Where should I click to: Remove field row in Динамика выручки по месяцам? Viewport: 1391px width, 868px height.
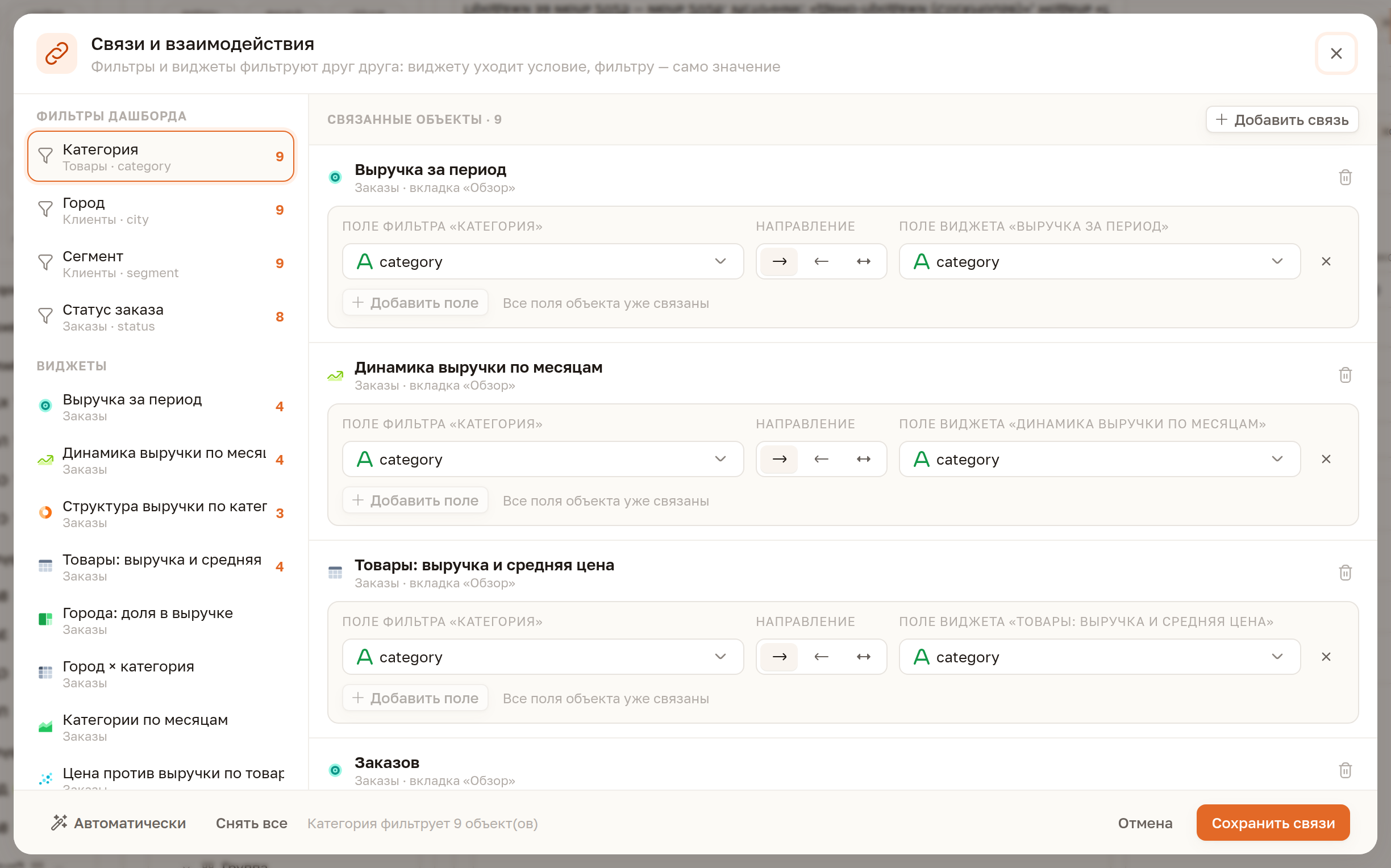[1326, 458]
